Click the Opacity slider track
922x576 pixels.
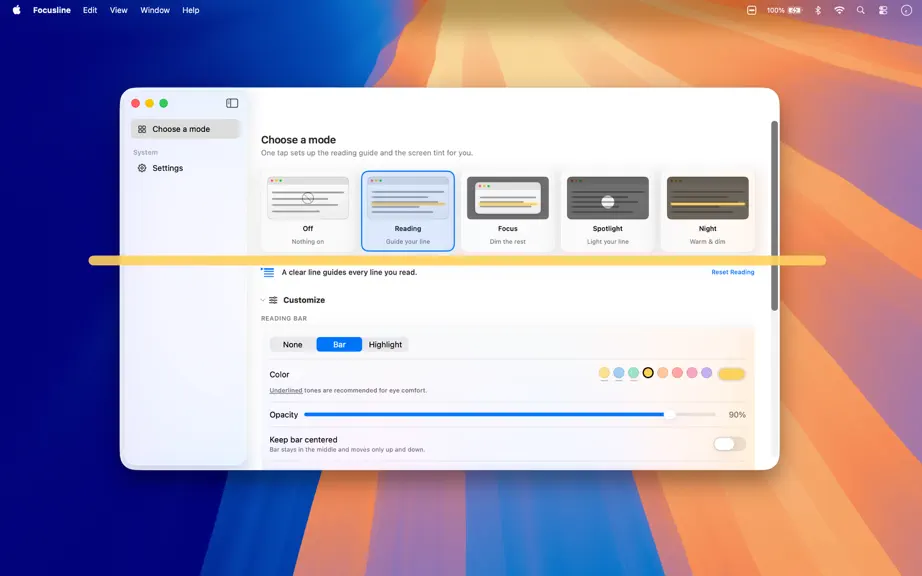click(509, 414)
